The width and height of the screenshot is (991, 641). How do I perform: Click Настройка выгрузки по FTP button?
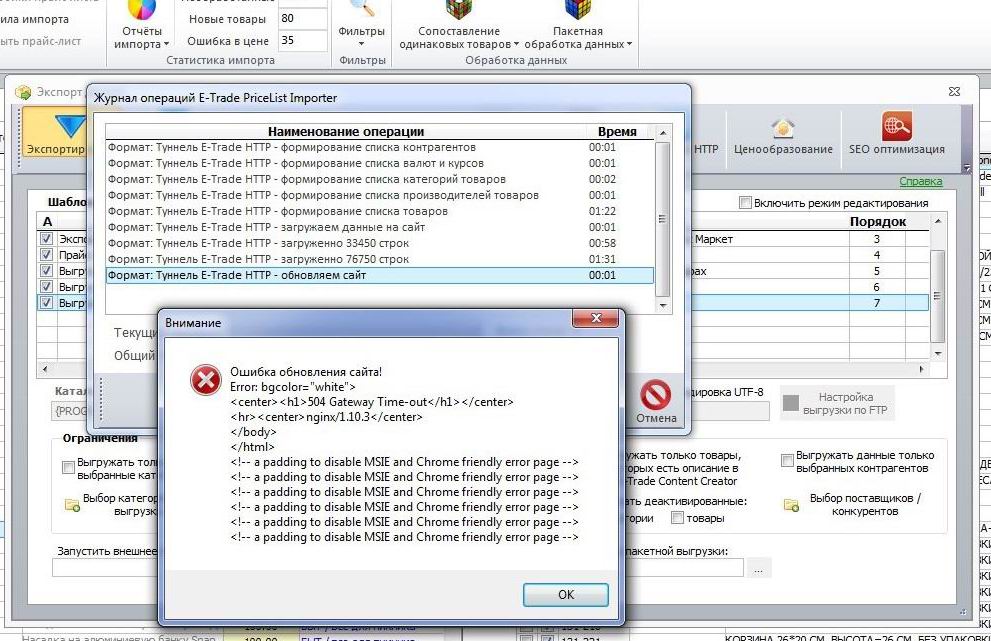tap(836, 403)
